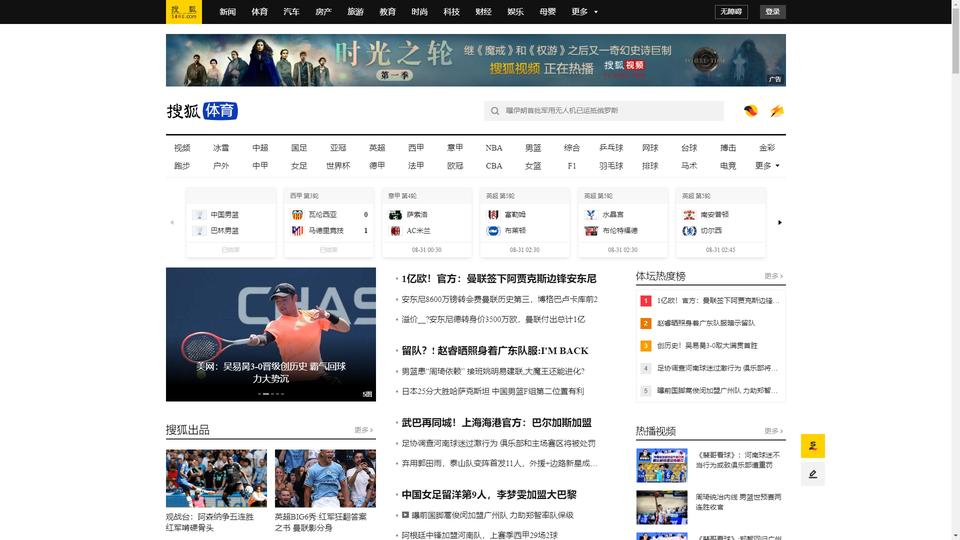Open headline 武巴再同城！上海海港官方：巴尔加斯加盟
Screen dimensions: 960x540
pyautogui.click(x=497, y=422)
